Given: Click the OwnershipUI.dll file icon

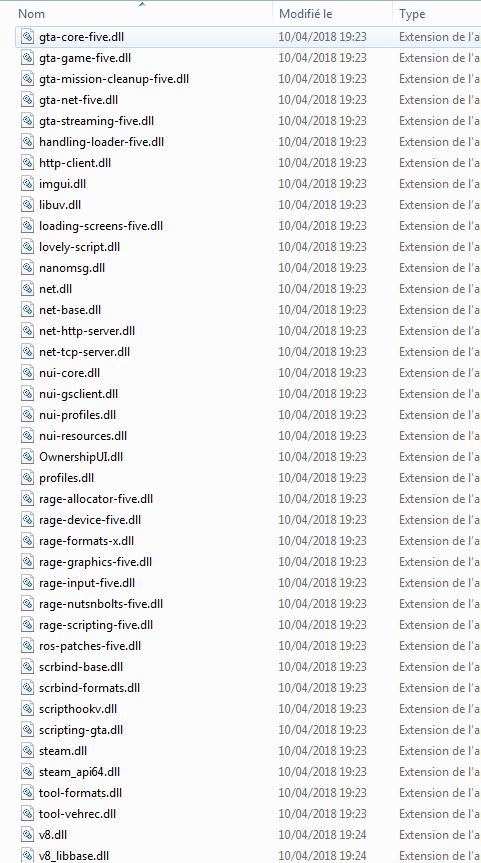Looking at the screenshot, I should [28, 457].
